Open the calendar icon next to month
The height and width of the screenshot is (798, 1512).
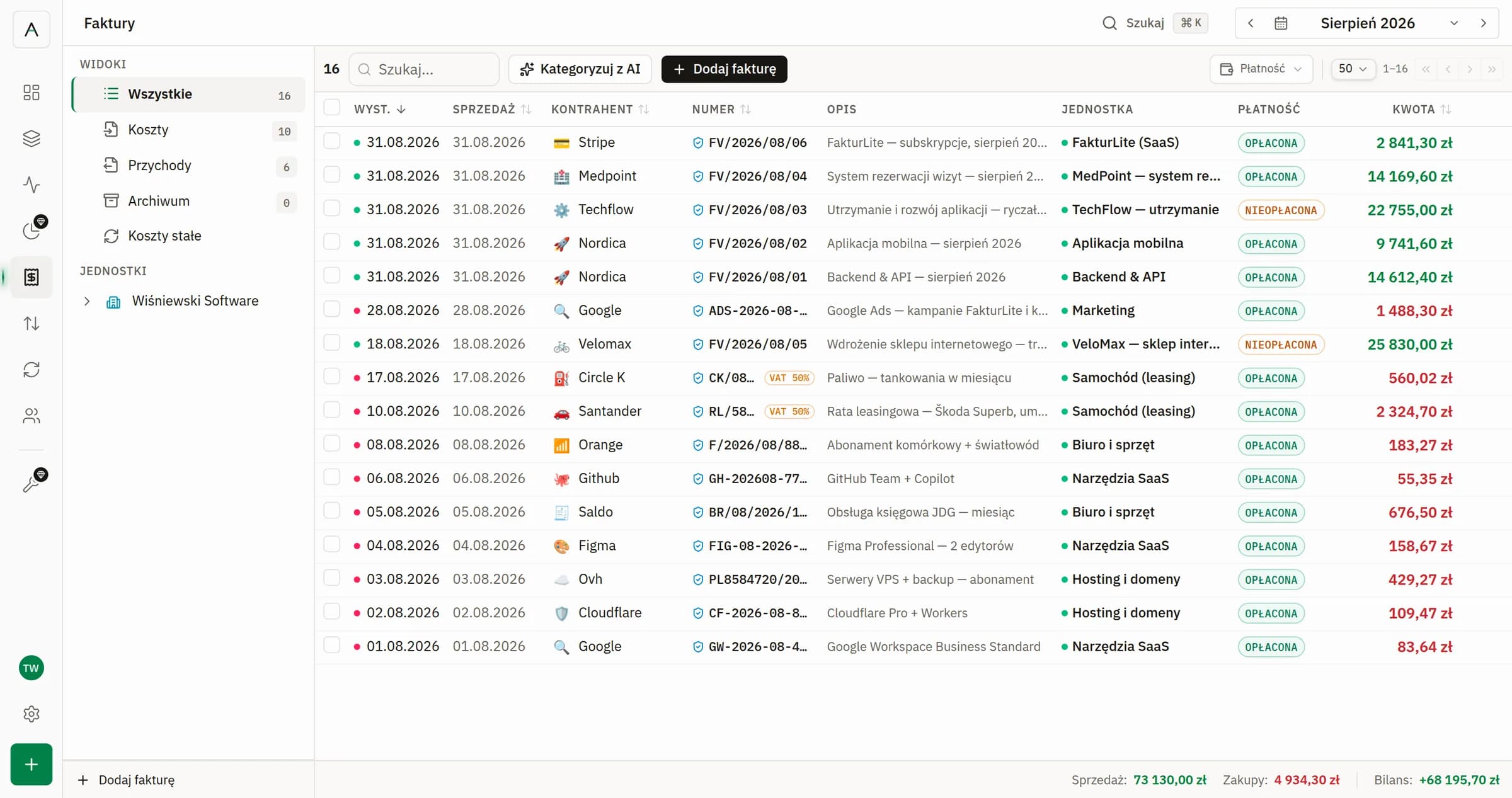click(x=1281, y=23)
